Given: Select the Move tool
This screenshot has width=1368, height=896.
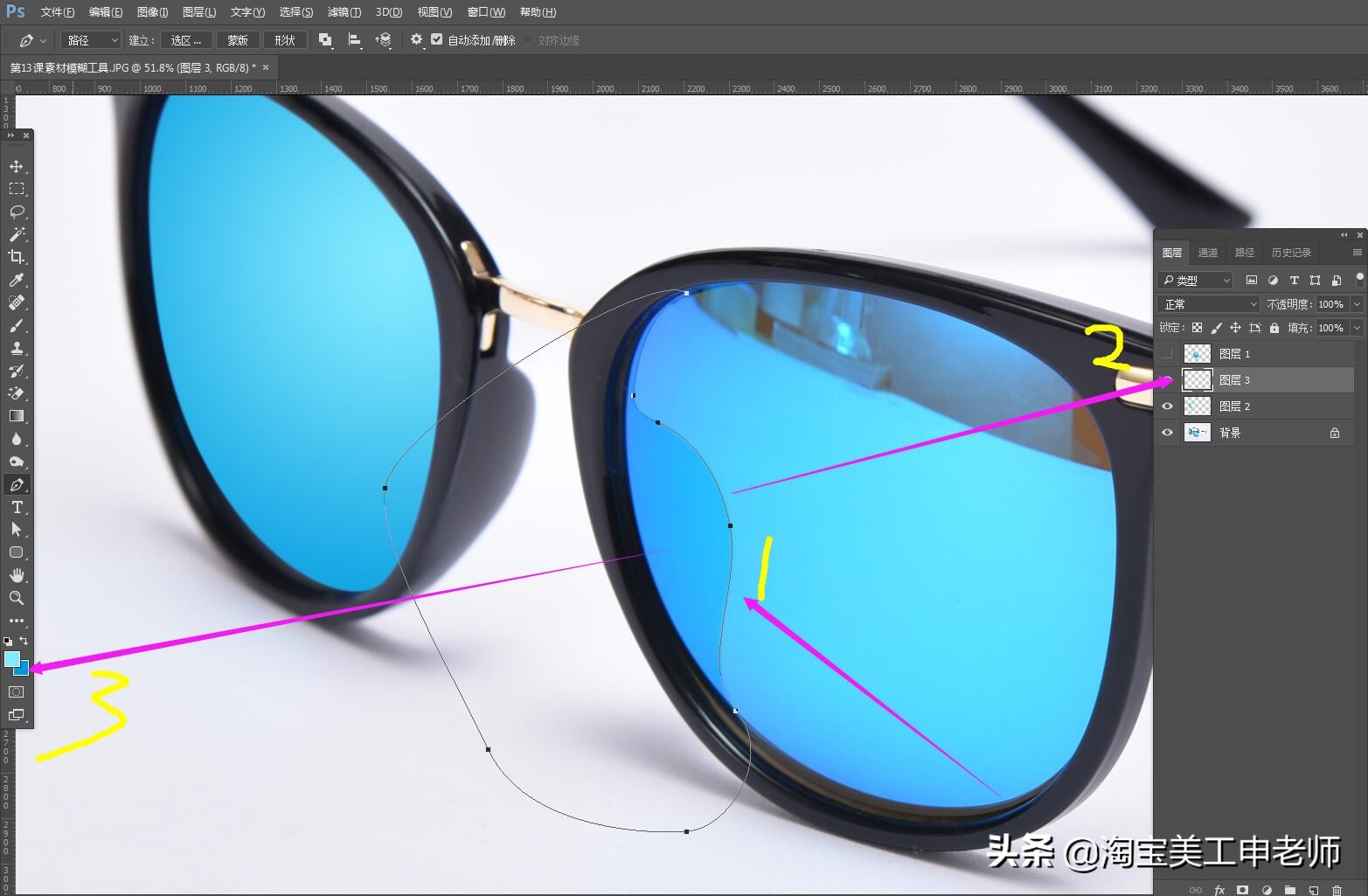Looking at the screenshot, I should [16, 166].
